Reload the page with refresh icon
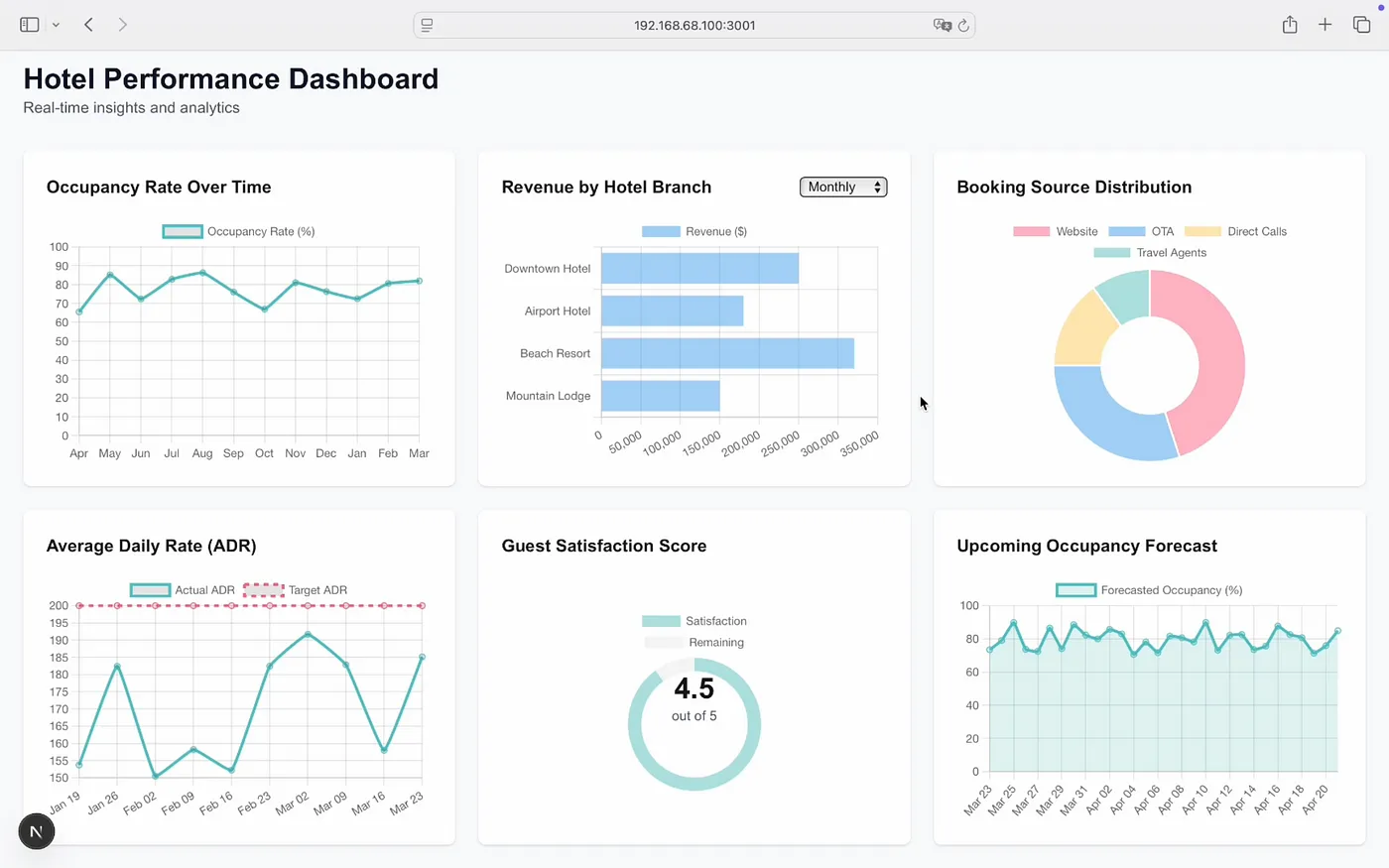The width and height of the screenshot is (1389, 868). point(962,26)
